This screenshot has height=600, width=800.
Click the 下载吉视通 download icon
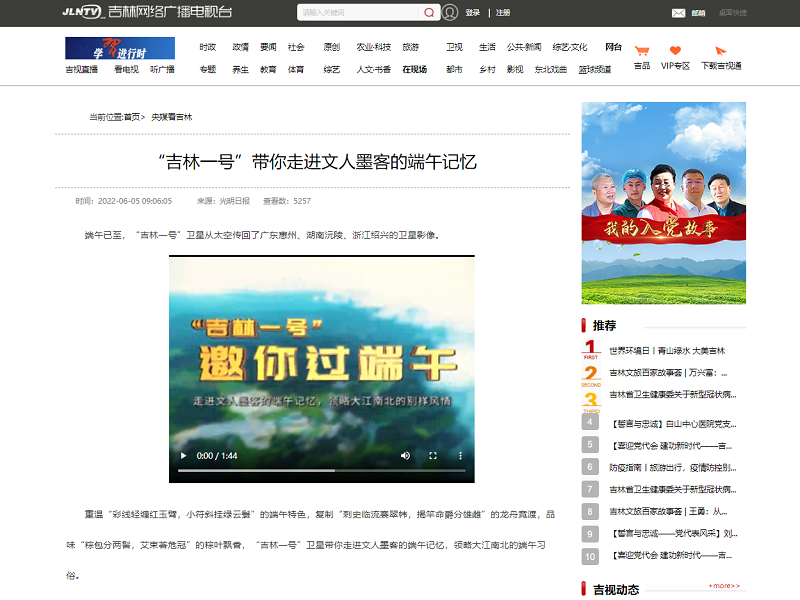[x=721, y=52]
